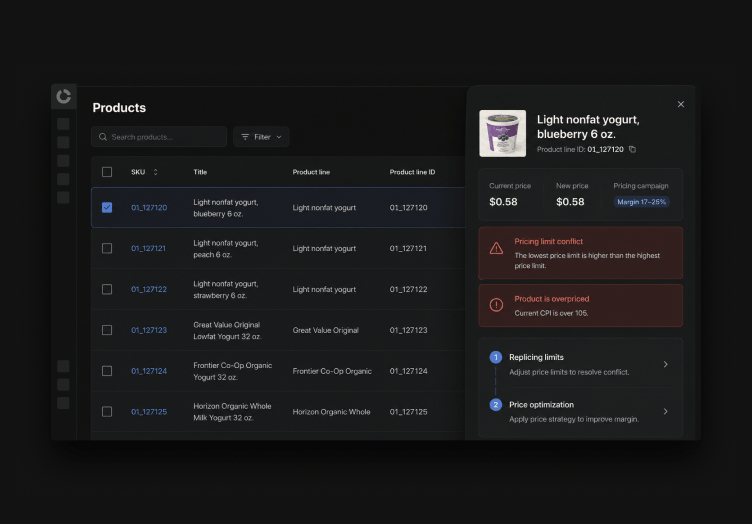Screen dimensions: 752x524
Task: Open SKU link 01_127120
Action: pyautogui.click(x=149, y=208)
